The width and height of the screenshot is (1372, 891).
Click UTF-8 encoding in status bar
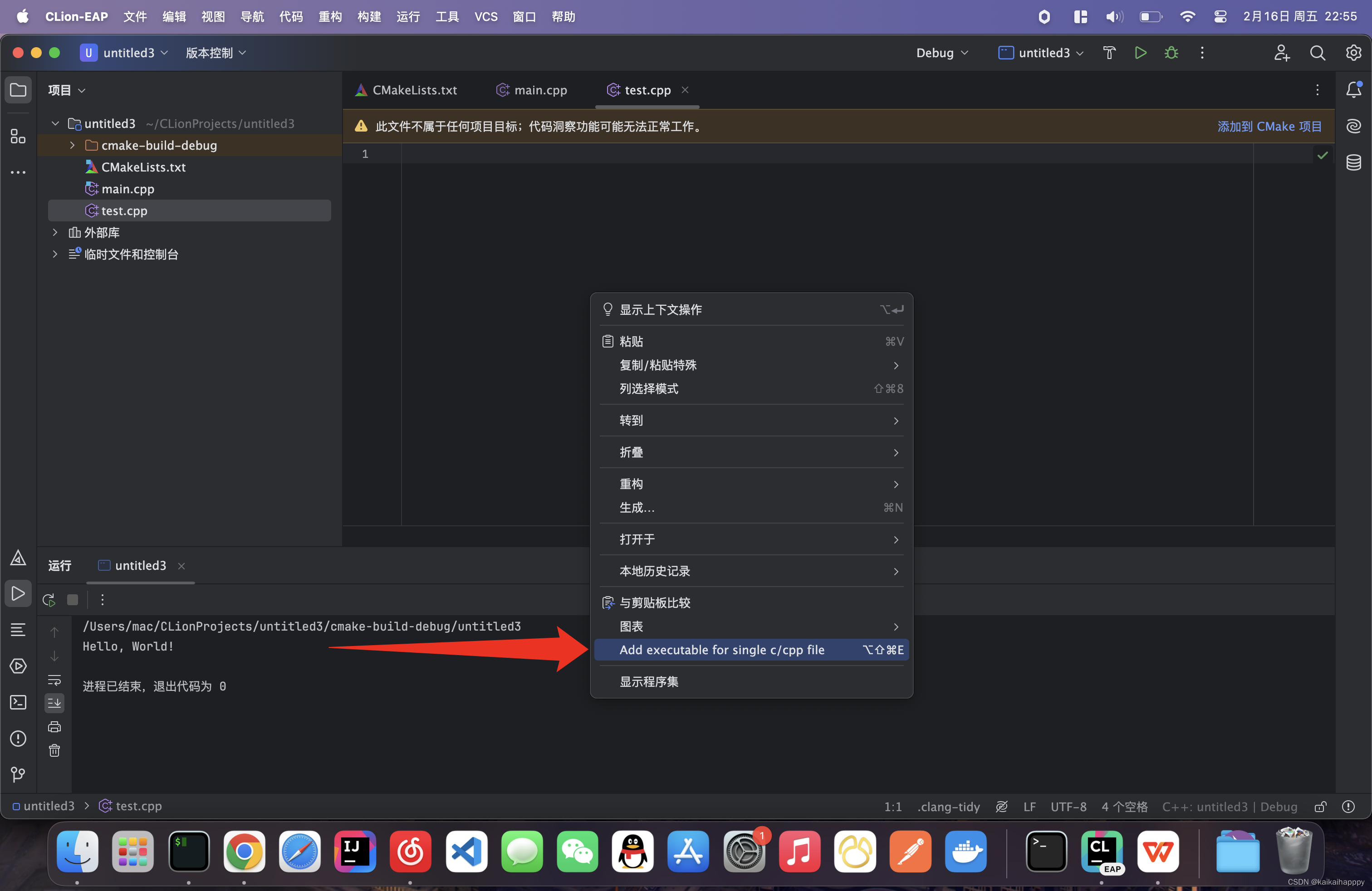1068,806
